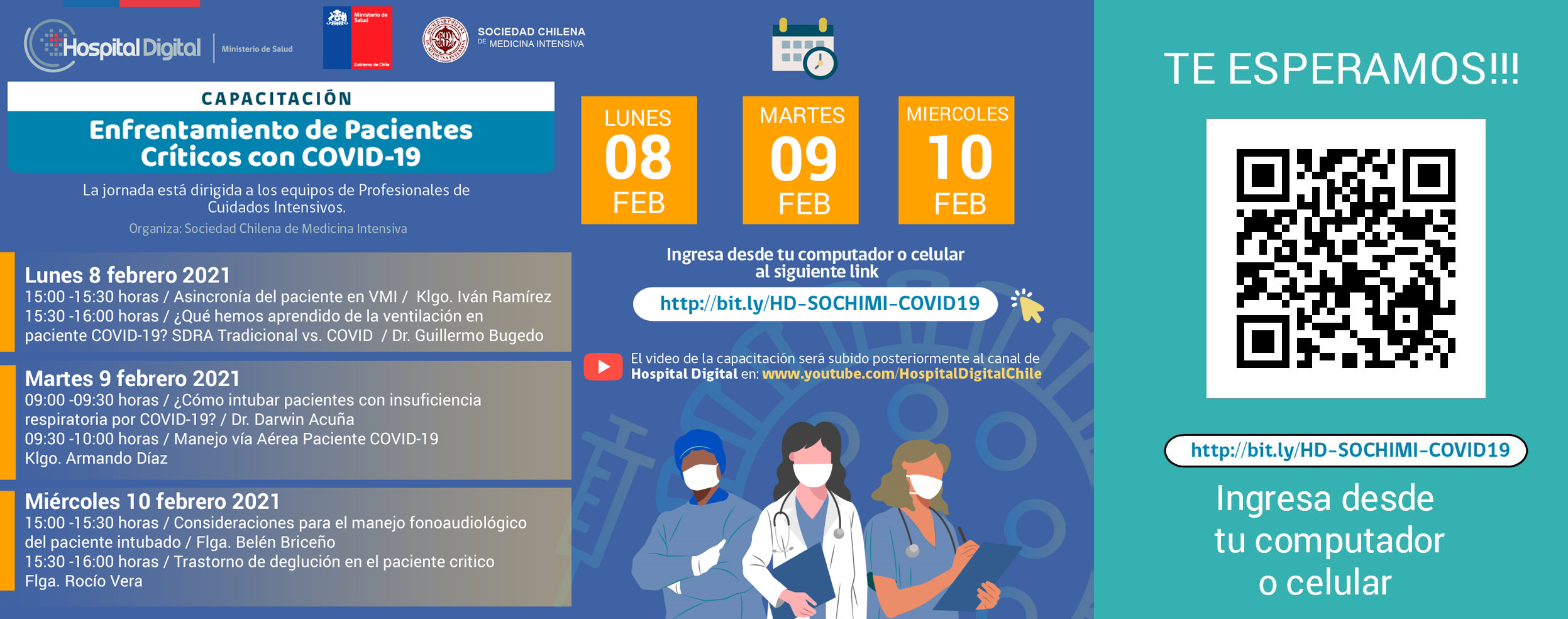
Task: Click the Ministerio de Salud Gobierno de Chile logo
Action: (357, 38)
